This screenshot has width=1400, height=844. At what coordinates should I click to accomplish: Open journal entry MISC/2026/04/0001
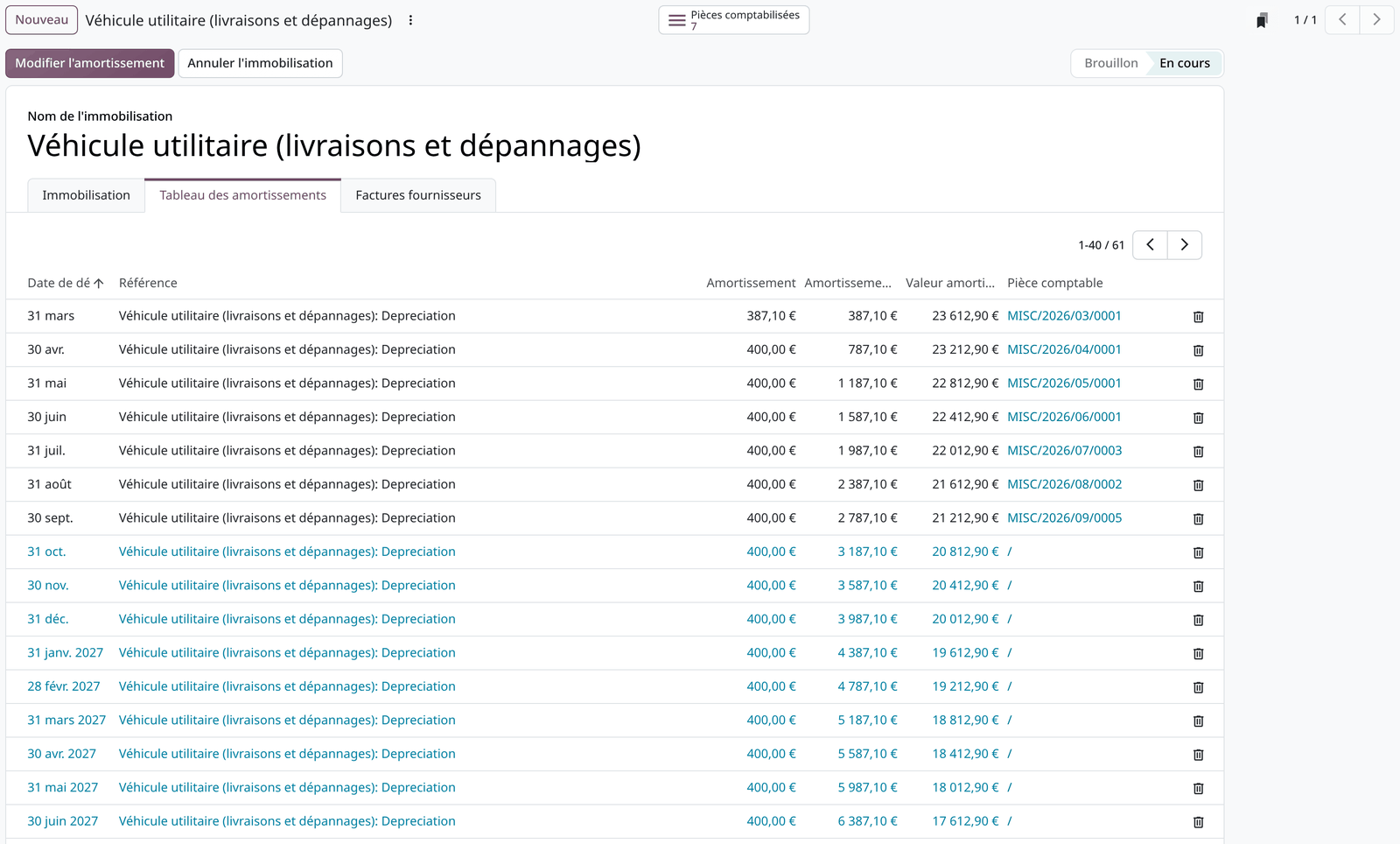tap(1064, 349)
